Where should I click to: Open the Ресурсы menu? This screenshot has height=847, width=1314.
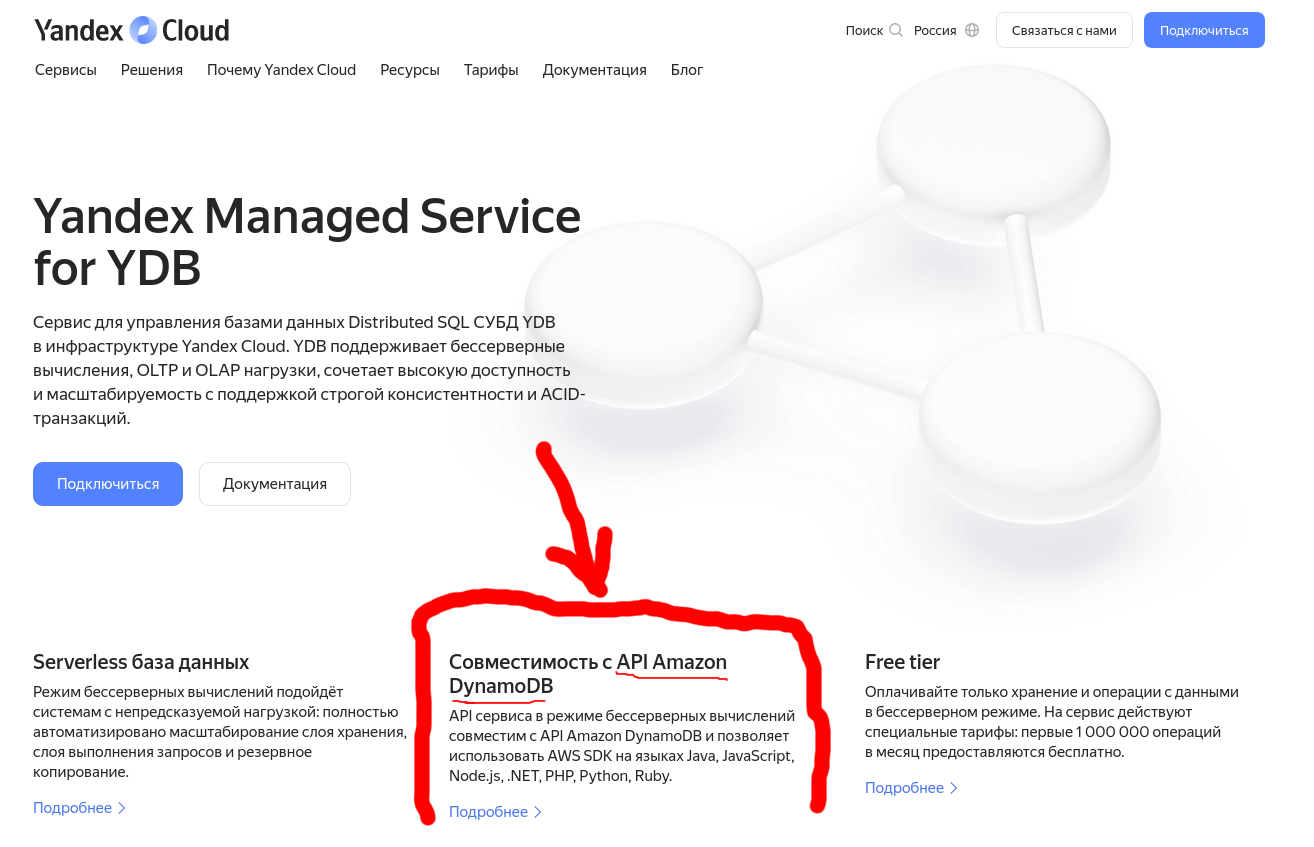click(410, 70)
